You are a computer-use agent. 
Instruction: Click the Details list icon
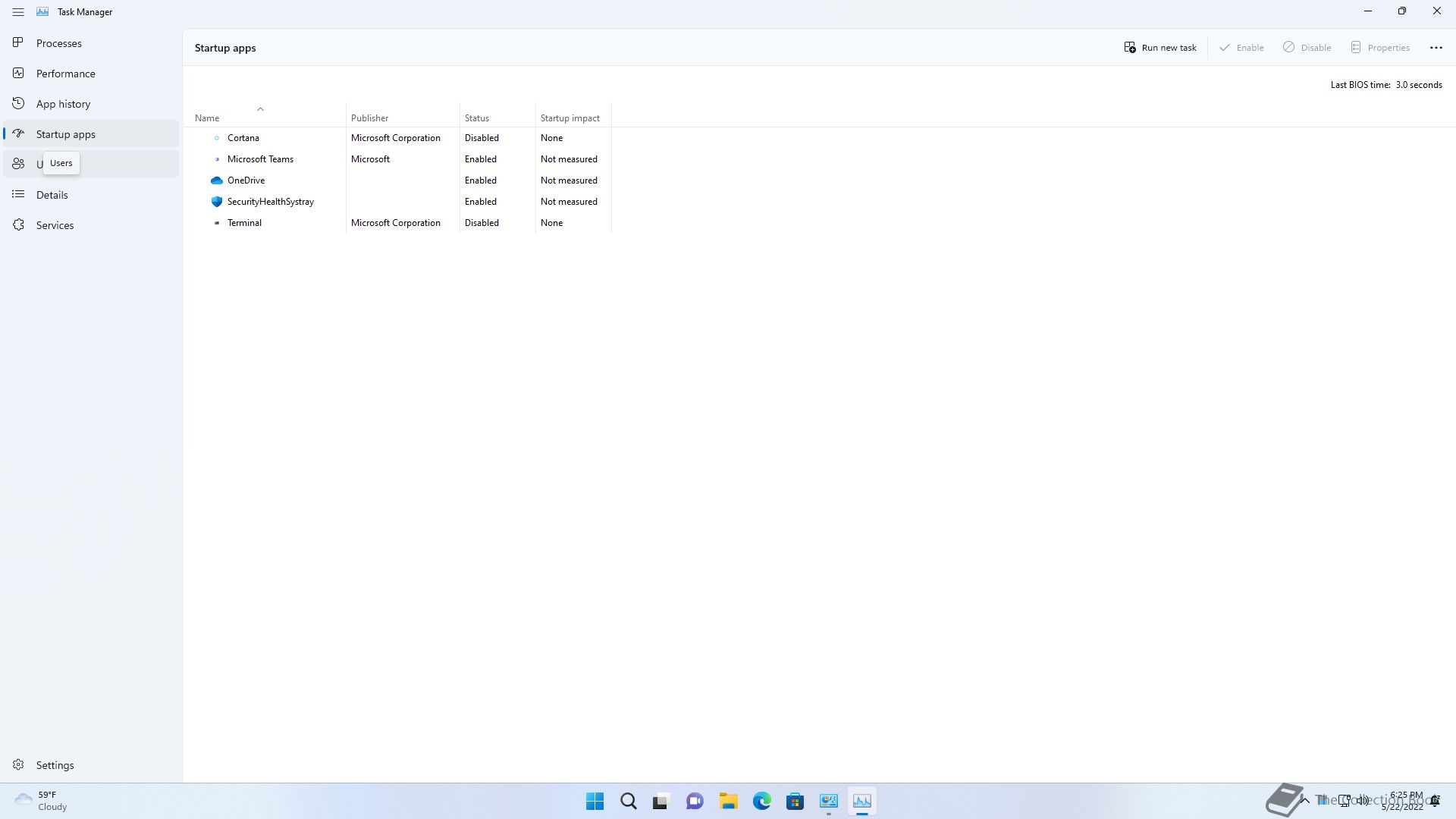[18, 194]
